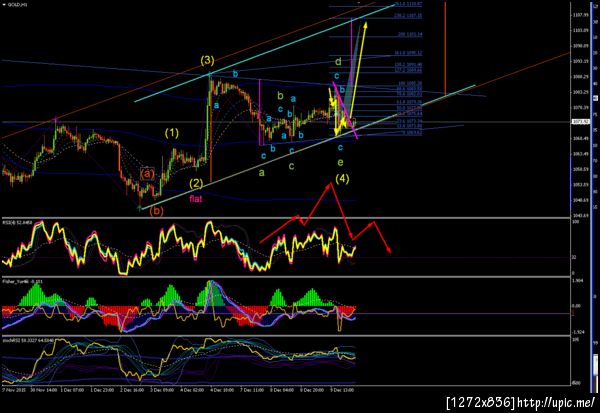Open the dropdown arrow beside GOLD,H1
The width and height of the screenshot is (600, 413).
click(4, 5)
